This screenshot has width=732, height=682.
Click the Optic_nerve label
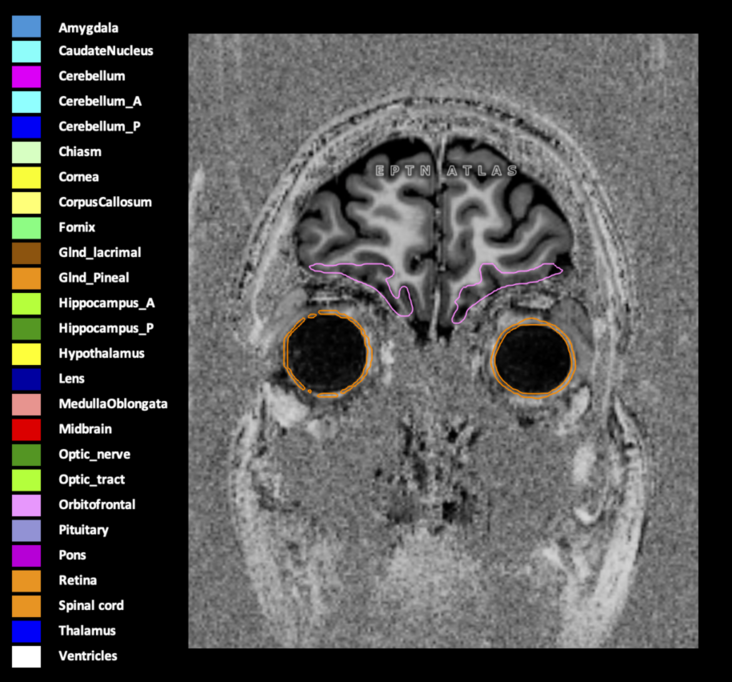(94, 455)
